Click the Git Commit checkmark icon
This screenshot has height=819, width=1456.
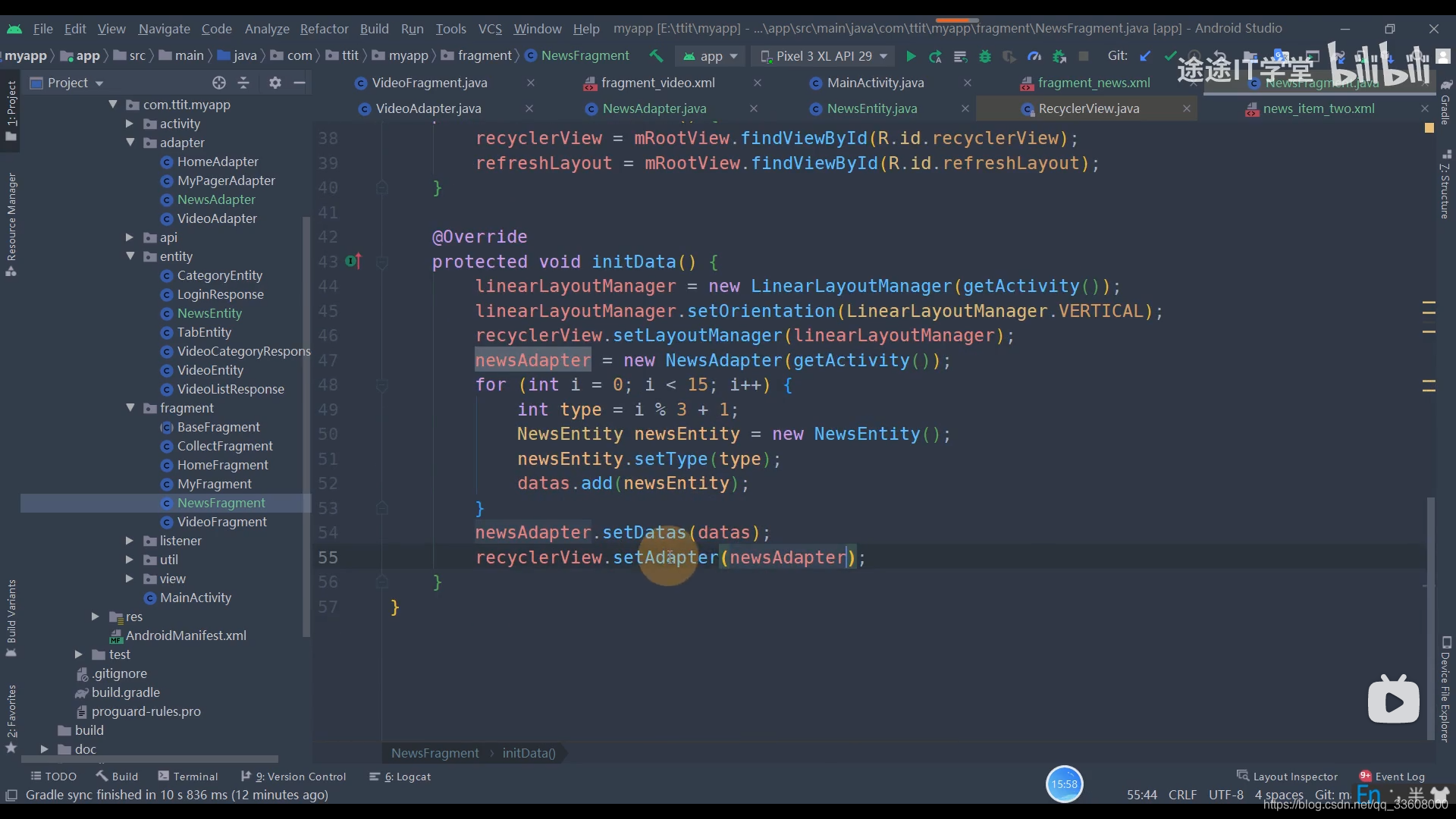1171,56
